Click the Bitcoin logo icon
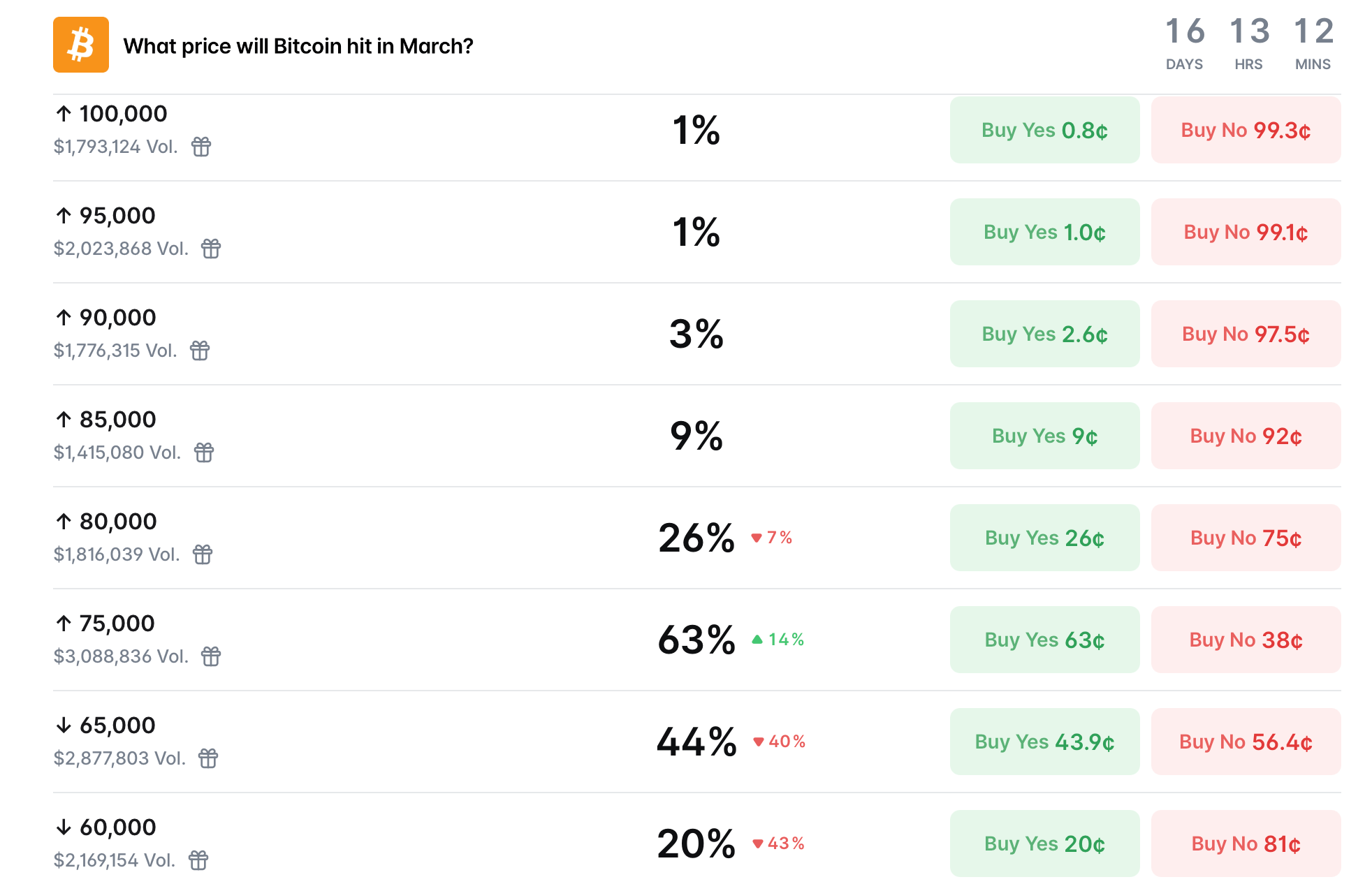This screenshot has height=891, width=1372. (80, 45)
